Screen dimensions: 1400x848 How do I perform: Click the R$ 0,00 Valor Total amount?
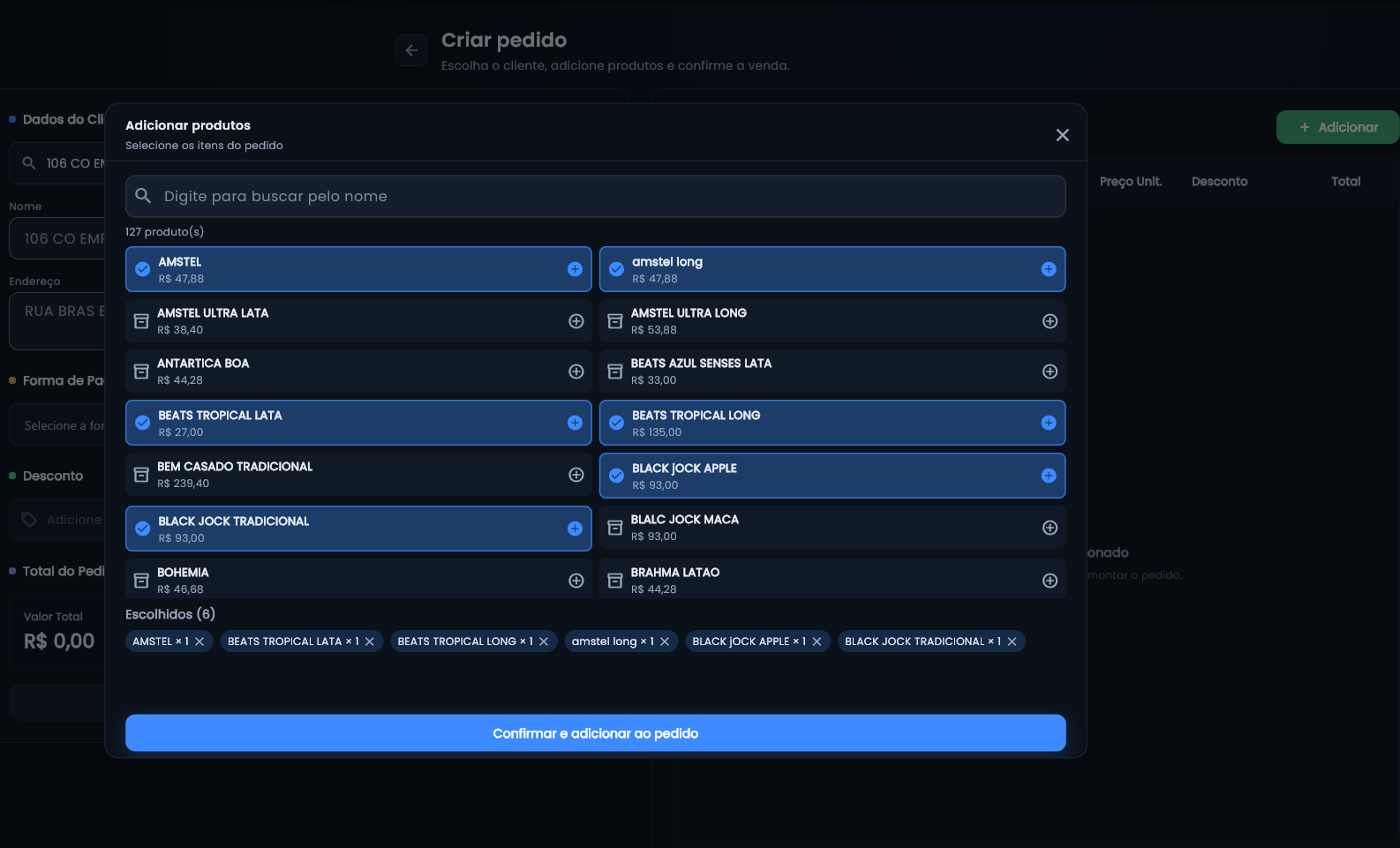59,642
